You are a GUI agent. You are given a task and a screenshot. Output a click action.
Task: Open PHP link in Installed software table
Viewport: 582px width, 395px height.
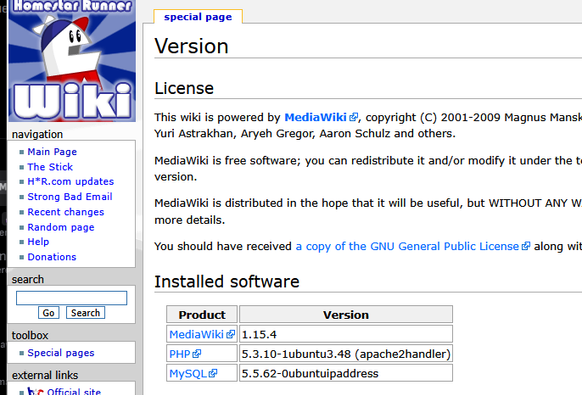coord(180,354)
